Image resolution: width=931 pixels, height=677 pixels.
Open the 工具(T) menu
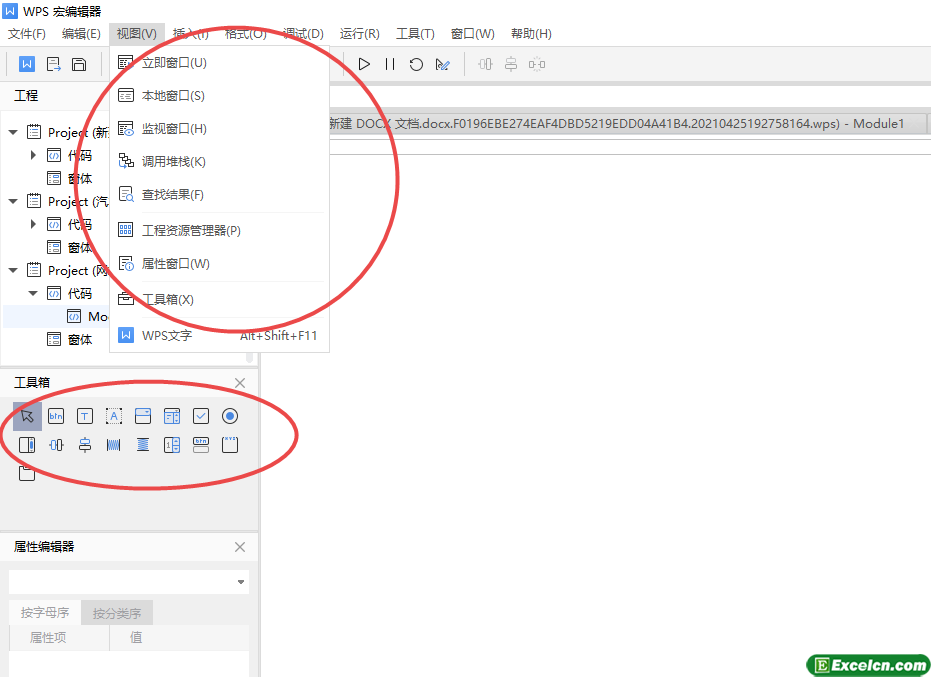(415, 34)
